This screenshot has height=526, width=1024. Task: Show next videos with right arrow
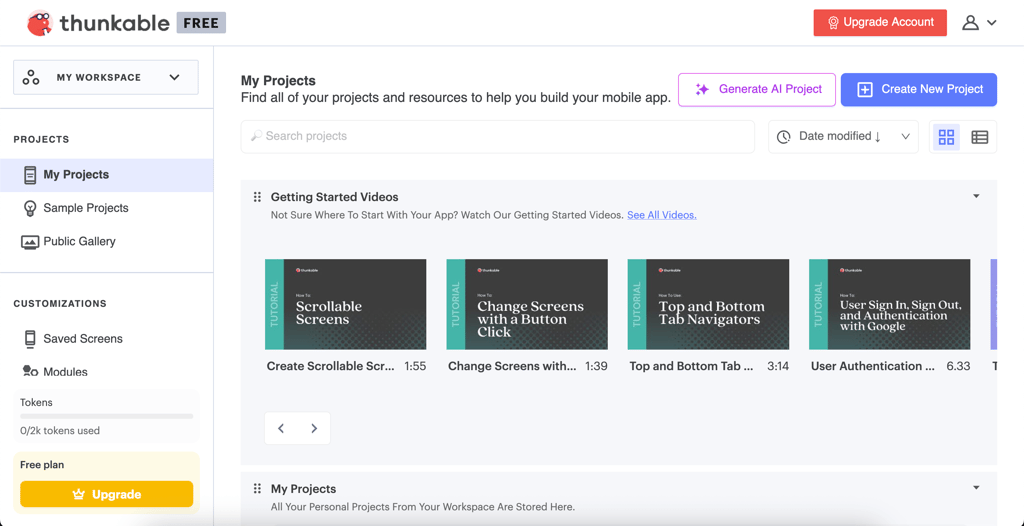point(314,428)
